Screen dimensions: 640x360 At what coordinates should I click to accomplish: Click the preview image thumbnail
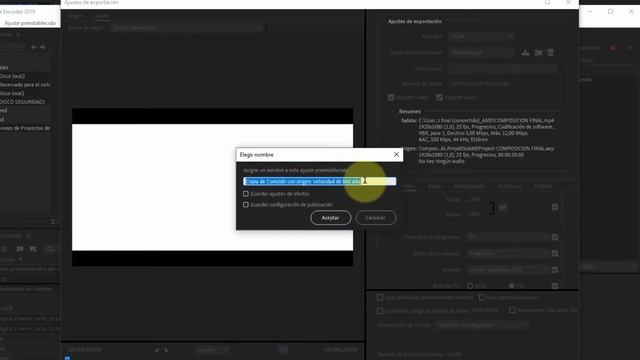pos(213,187)
